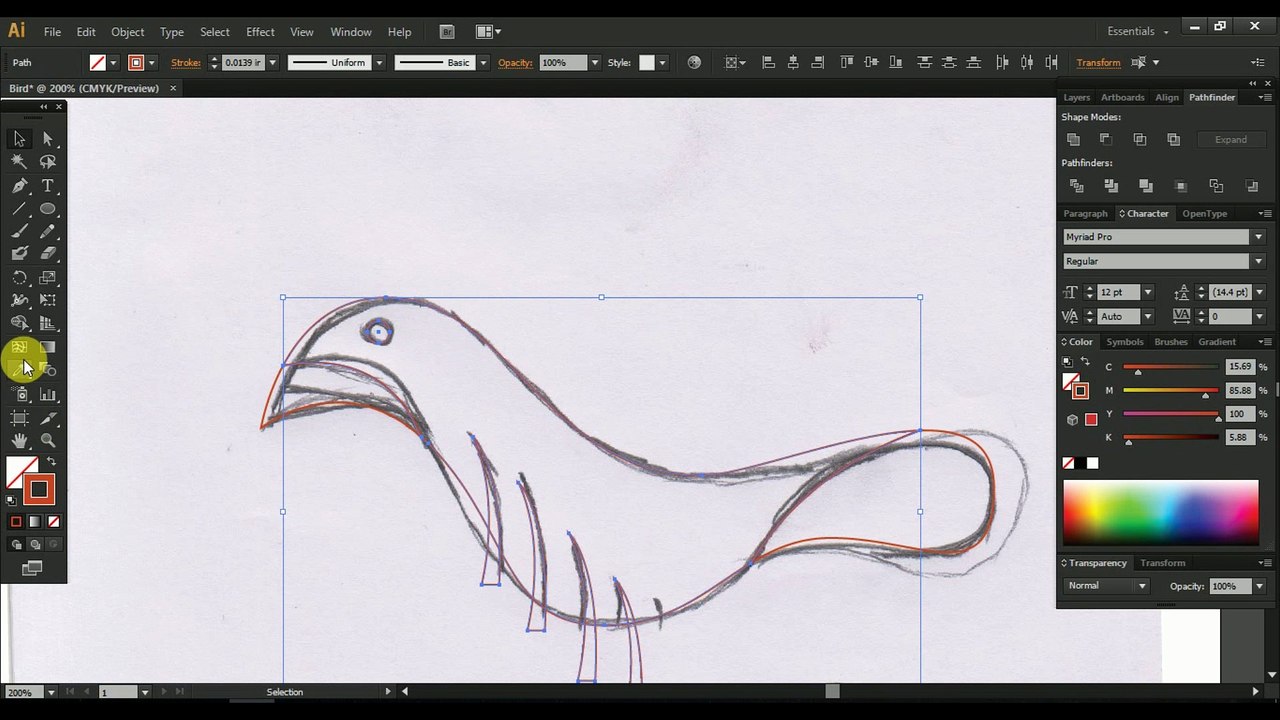Select the Pen tool
Screen dimensions: 1280x720
[19, 186]
